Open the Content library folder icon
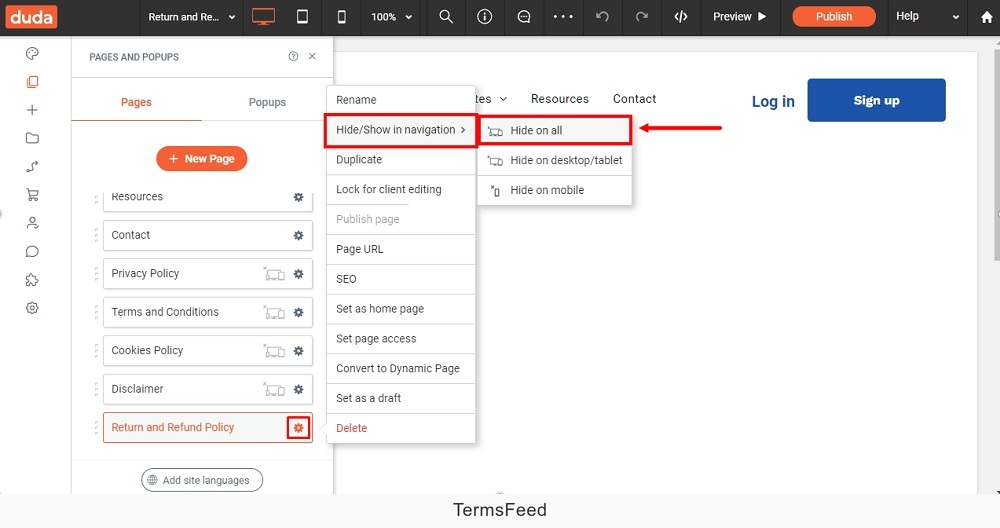This screenshot has height=528, width=1000. point(32,138)
